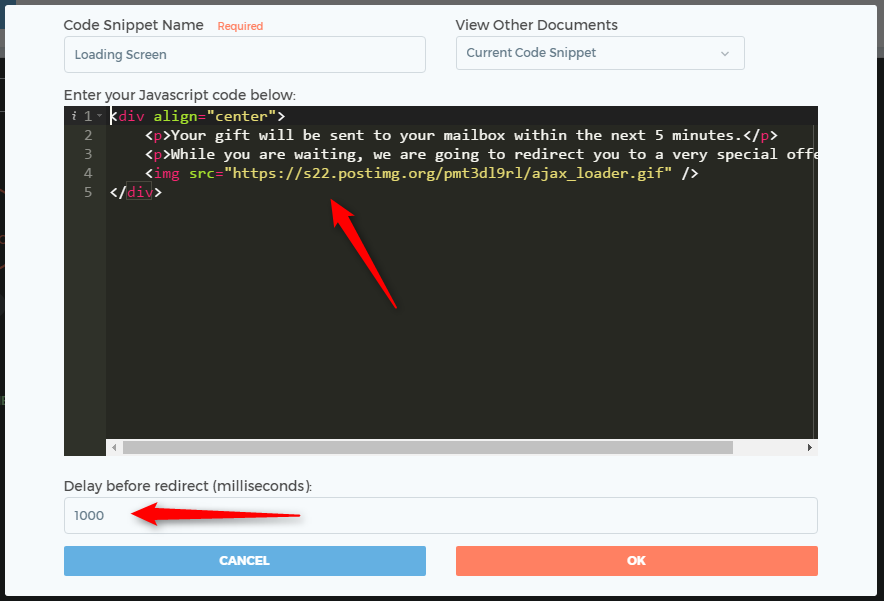Click the chevron arrow in Current Code Snippet dropdown
Viewport: 884px width, 601px height.
(725, 54)
